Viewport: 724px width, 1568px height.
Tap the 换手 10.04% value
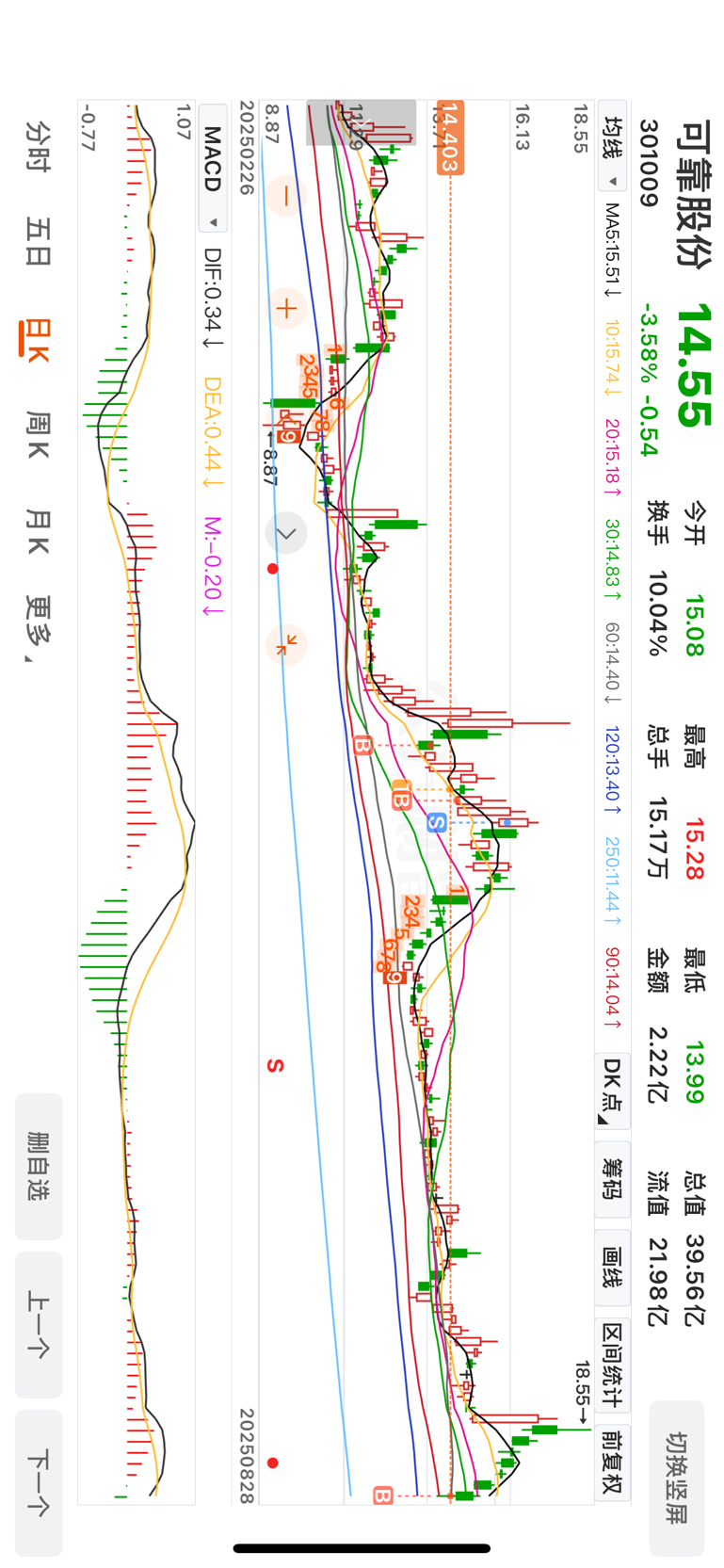click(x=656, y=613)
